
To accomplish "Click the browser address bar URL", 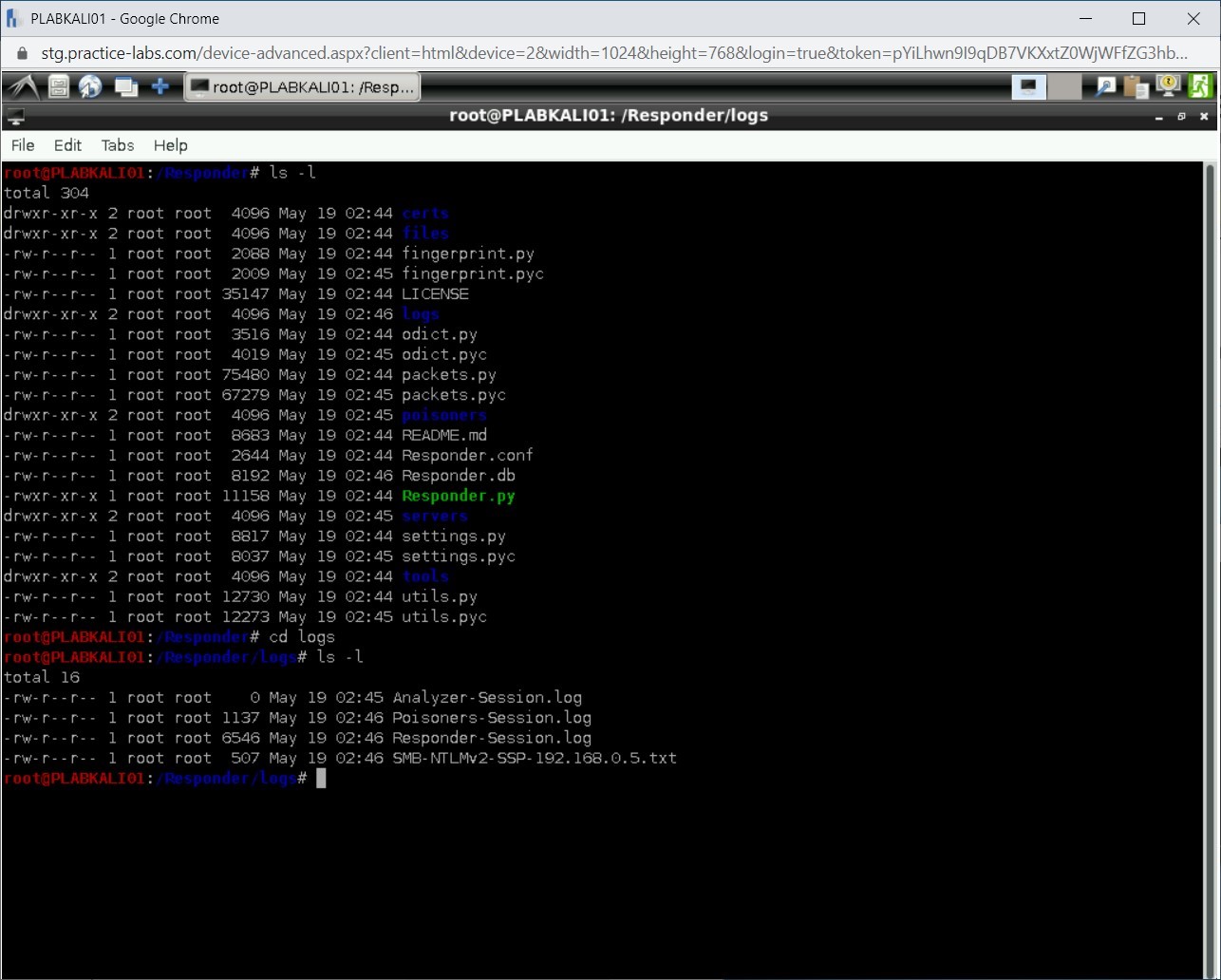I will tap(475, 53).
